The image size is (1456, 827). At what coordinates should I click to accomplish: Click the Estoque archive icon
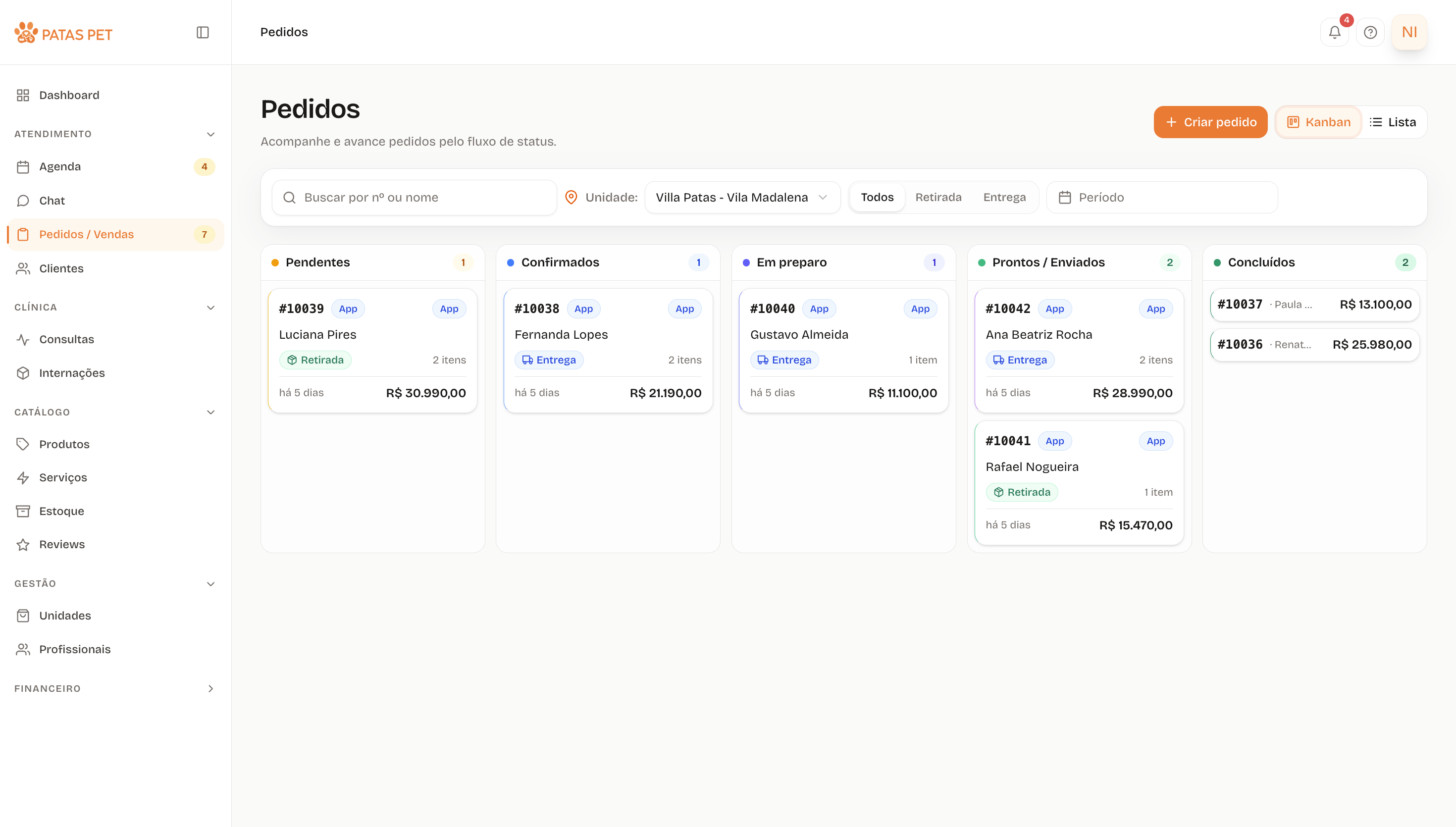[23, 511]
